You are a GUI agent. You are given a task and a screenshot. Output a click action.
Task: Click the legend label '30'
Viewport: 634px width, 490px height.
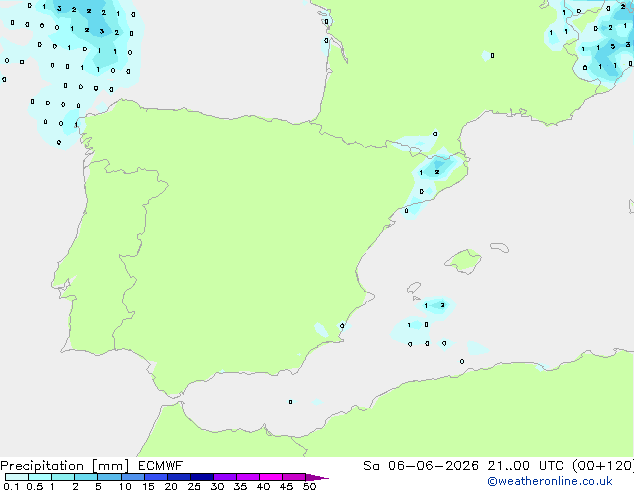[217, 486]
